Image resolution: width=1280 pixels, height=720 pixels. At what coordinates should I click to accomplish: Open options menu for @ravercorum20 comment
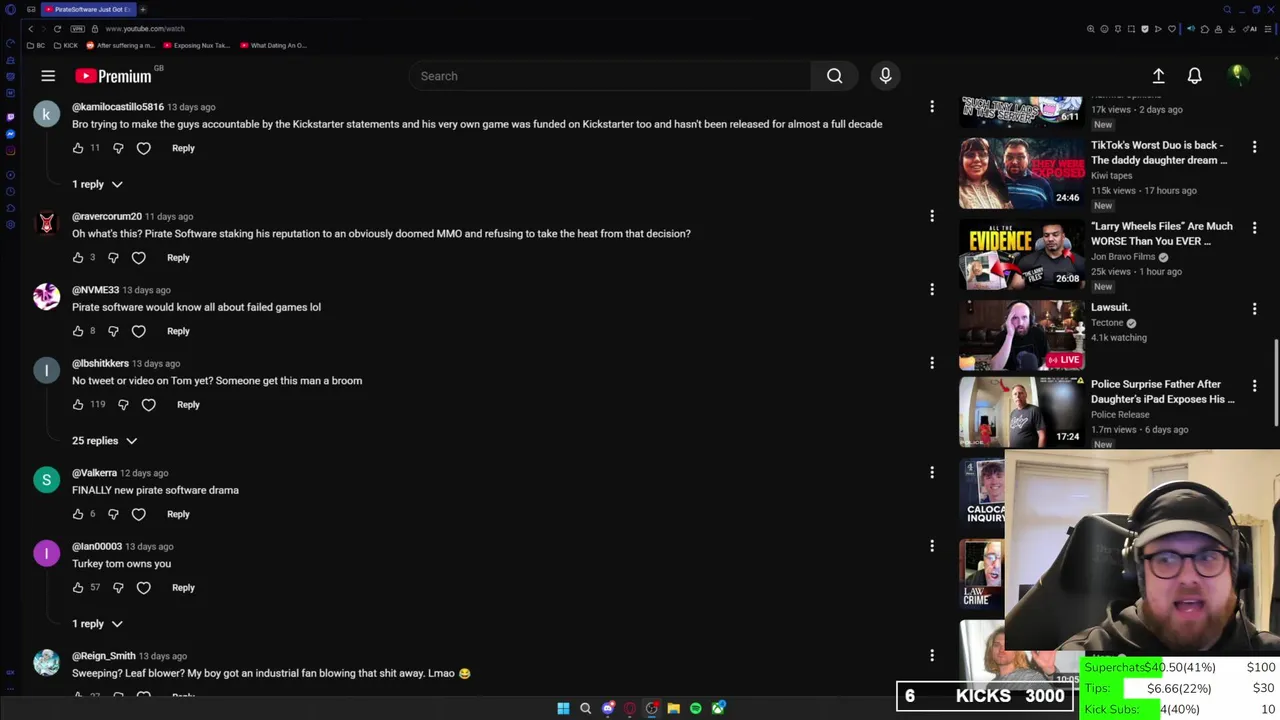pos(932,216)
